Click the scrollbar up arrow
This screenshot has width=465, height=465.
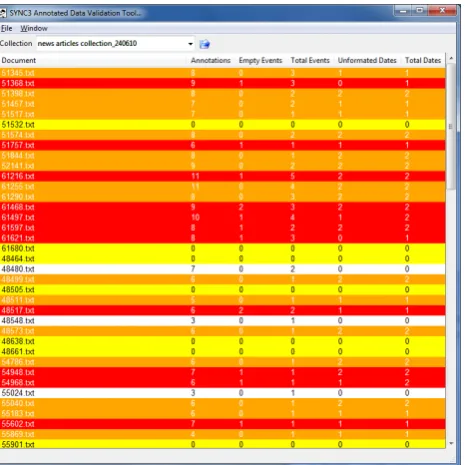pyautogui.click(x=451, y=58)
